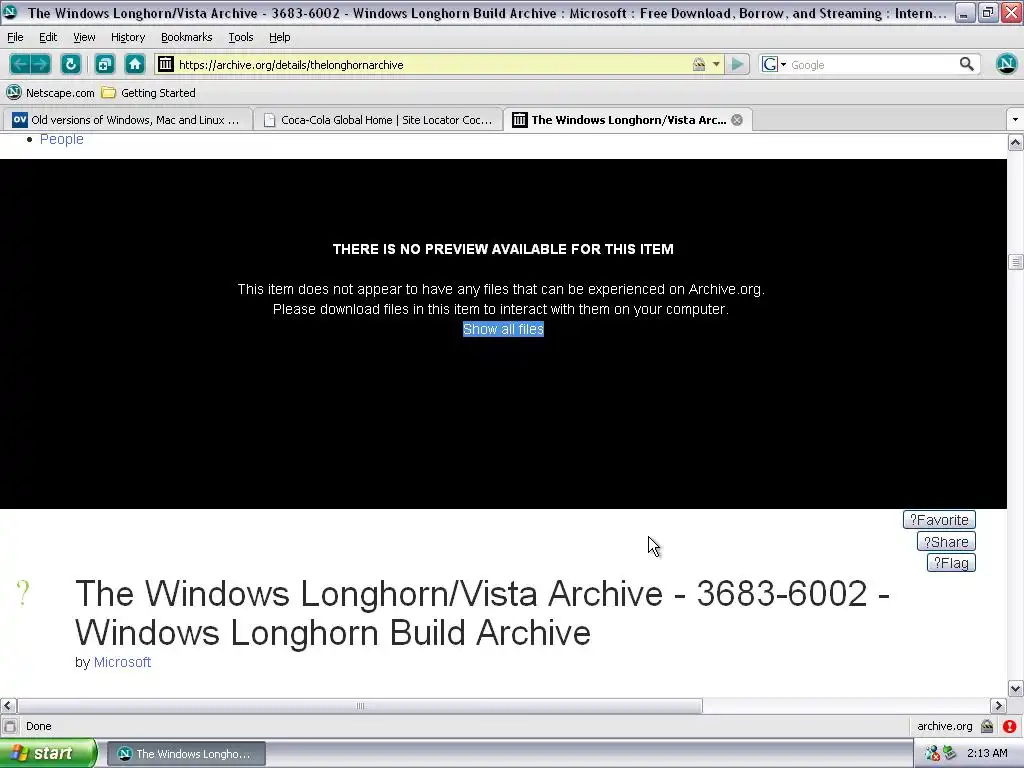Open the Microsoft author link

pos(122,662)
